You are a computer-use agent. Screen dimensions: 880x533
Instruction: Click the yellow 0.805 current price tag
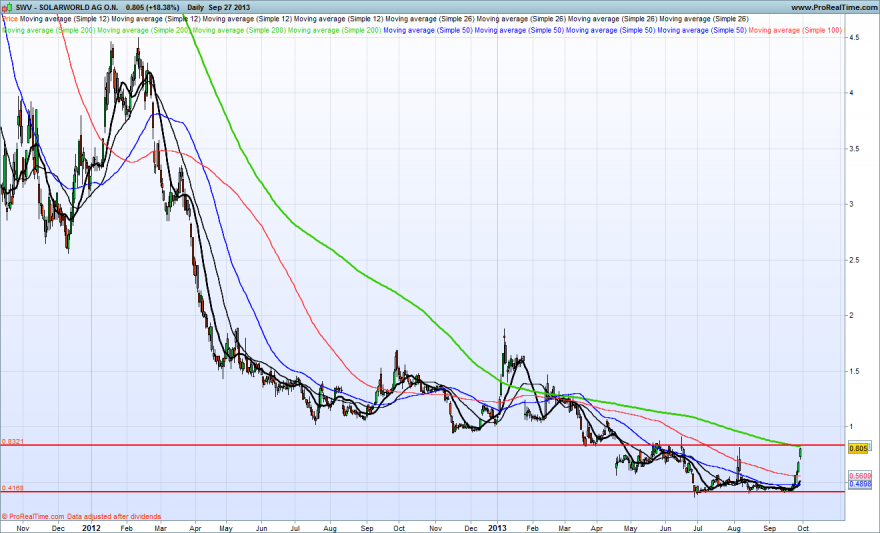click(859, 448)
